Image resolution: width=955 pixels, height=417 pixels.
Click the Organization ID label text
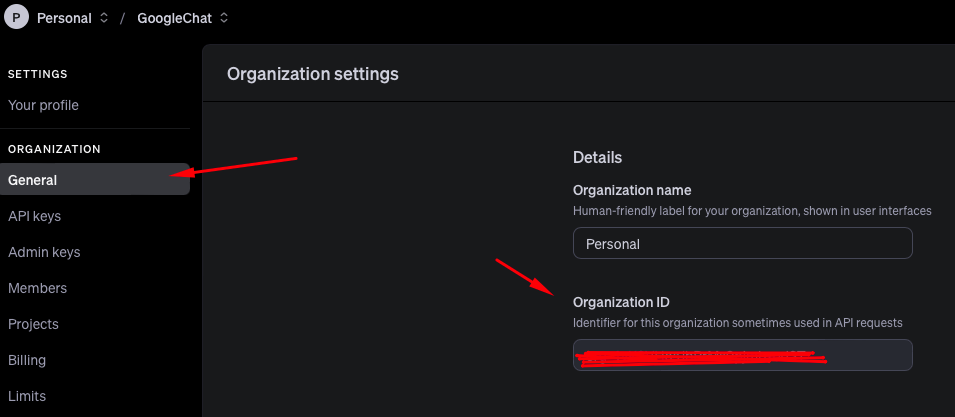click(x=621, y=302)
